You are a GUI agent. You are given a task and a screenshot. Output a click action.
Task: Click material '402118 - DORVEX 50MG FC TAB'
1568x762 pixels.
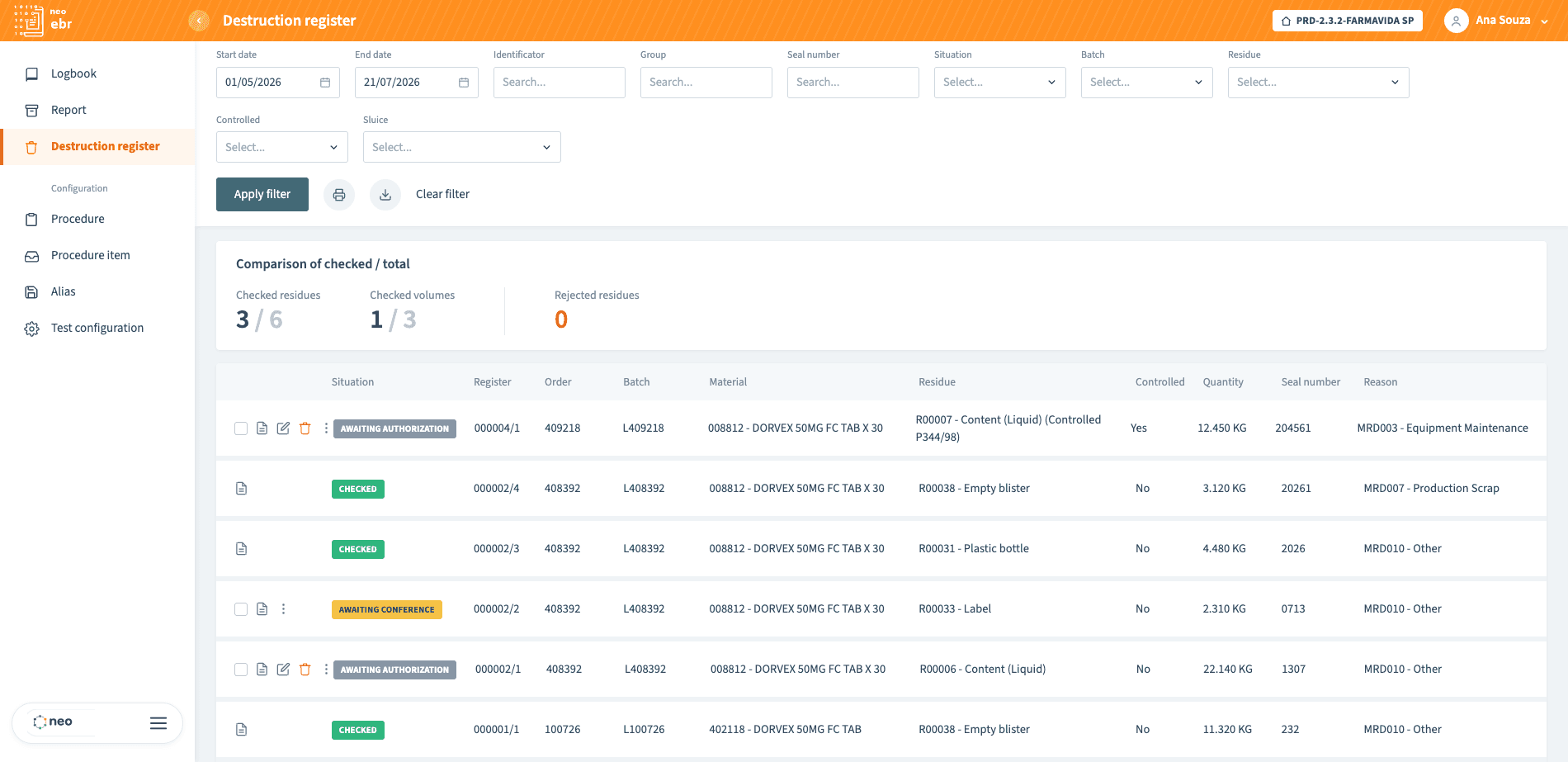click(785, 730)
